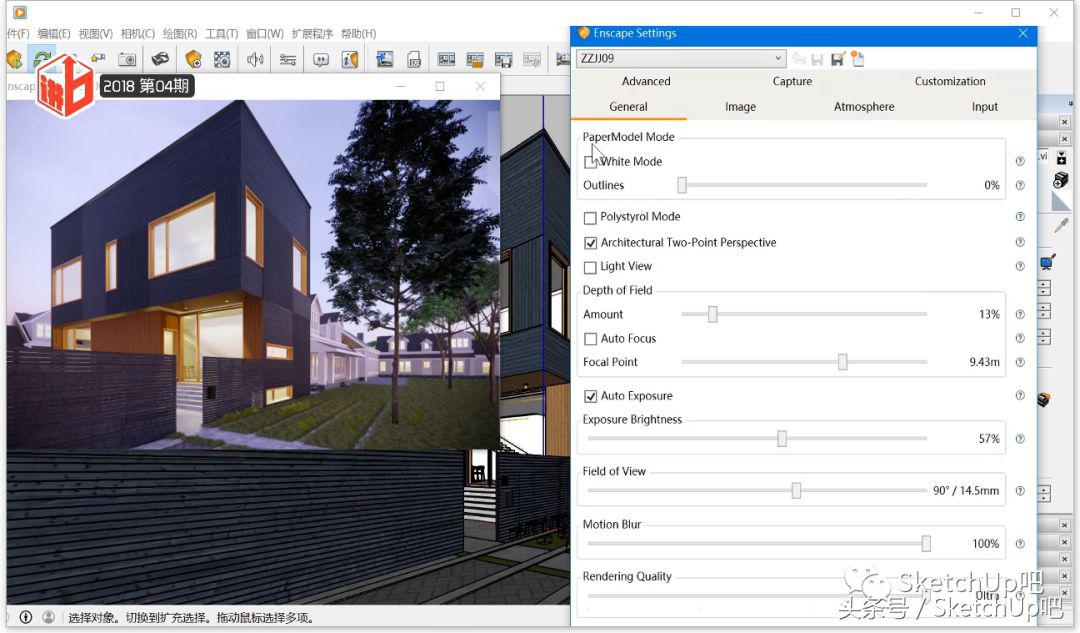Open the 扩展程序 extensions menu
Screen dimensions: 1080x633
click(x=312, y=34)
